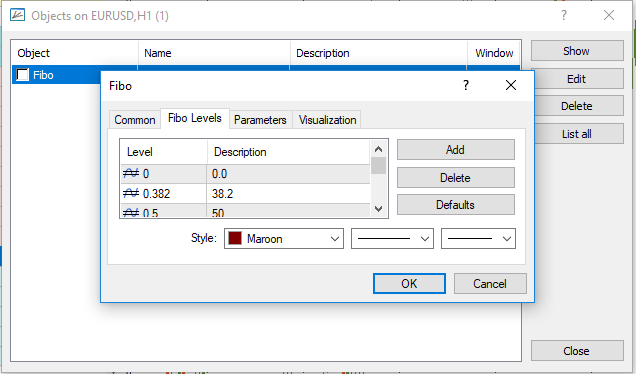Open the Maroon color dropdown
This screenshot has width=636, height=374.
click(284, 239)
